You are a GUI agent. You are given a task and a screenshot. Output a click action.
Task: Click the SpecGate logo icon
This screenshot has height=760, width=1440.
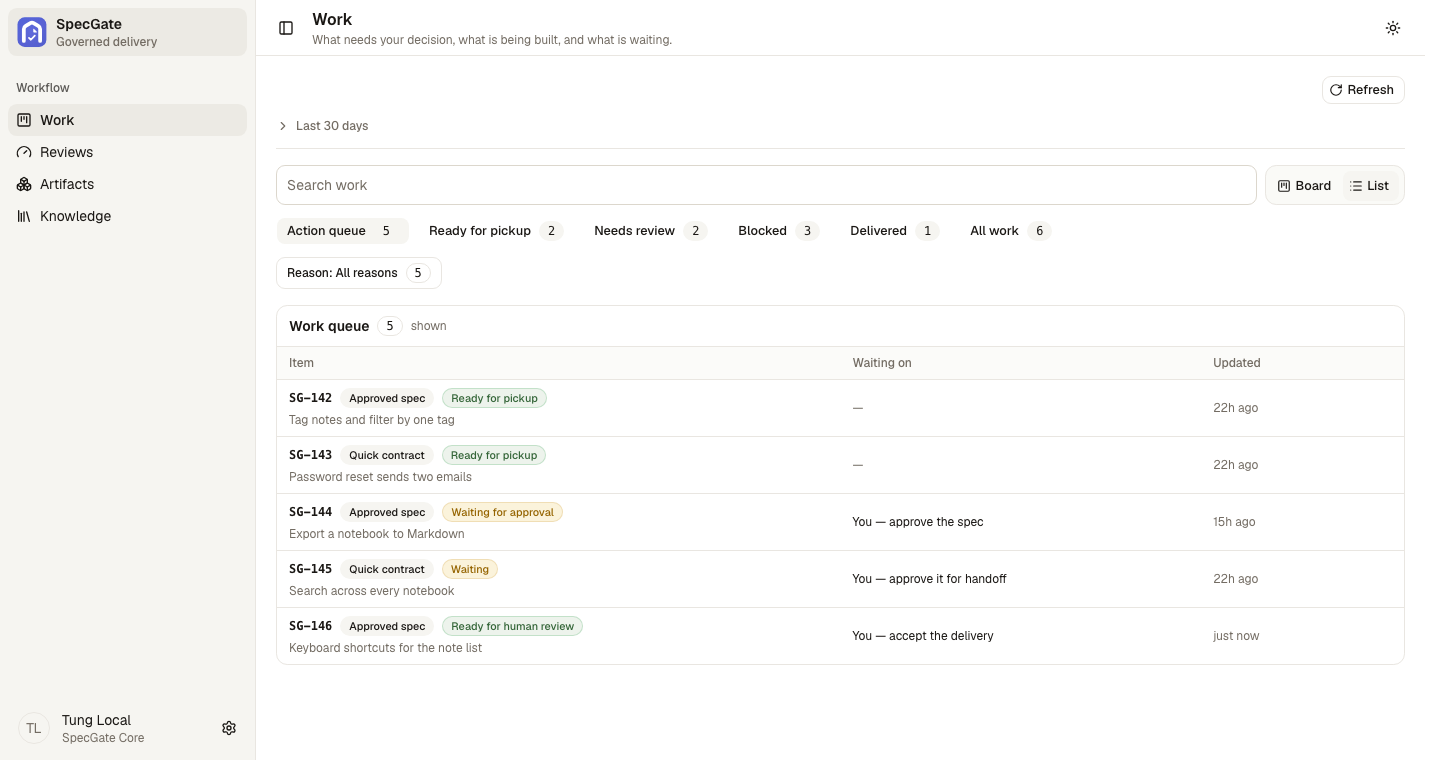point(32,32)
